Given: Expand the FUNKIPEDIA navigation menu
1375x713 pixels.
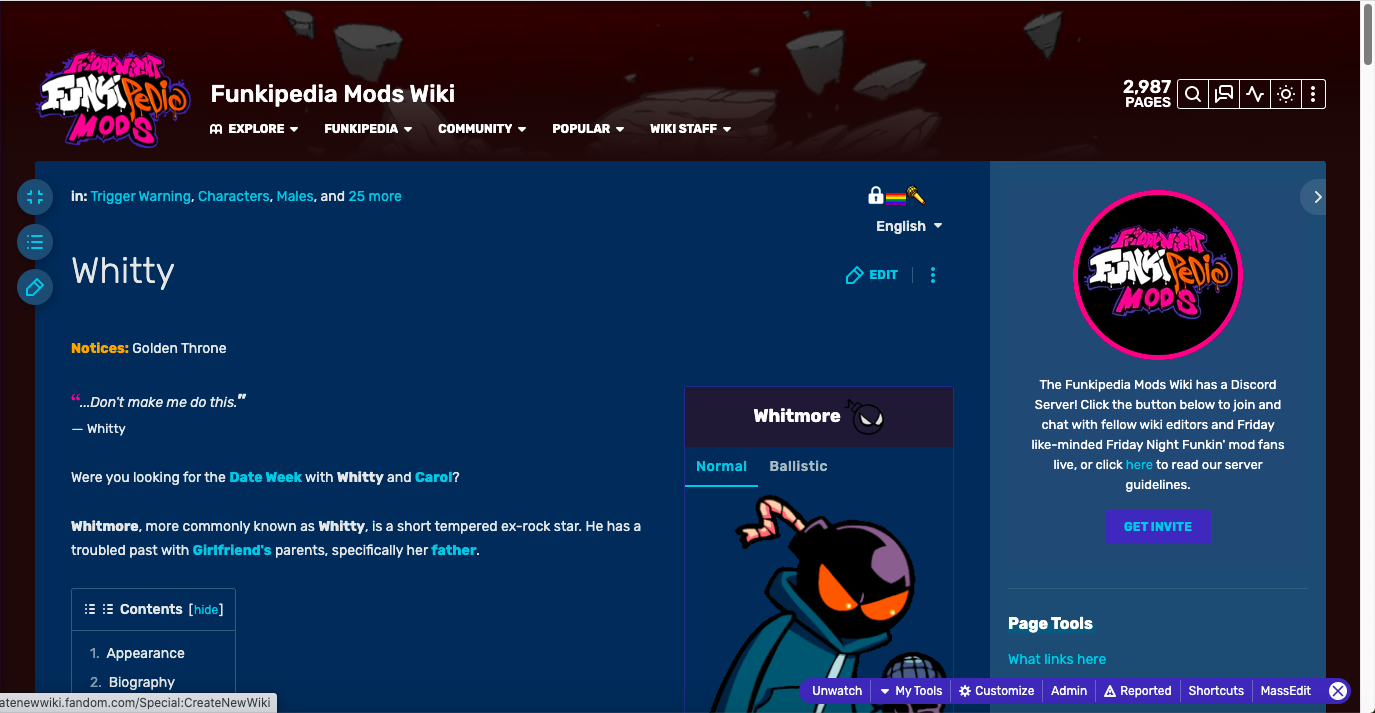Looking at the screenshot, I should [368, 129].
